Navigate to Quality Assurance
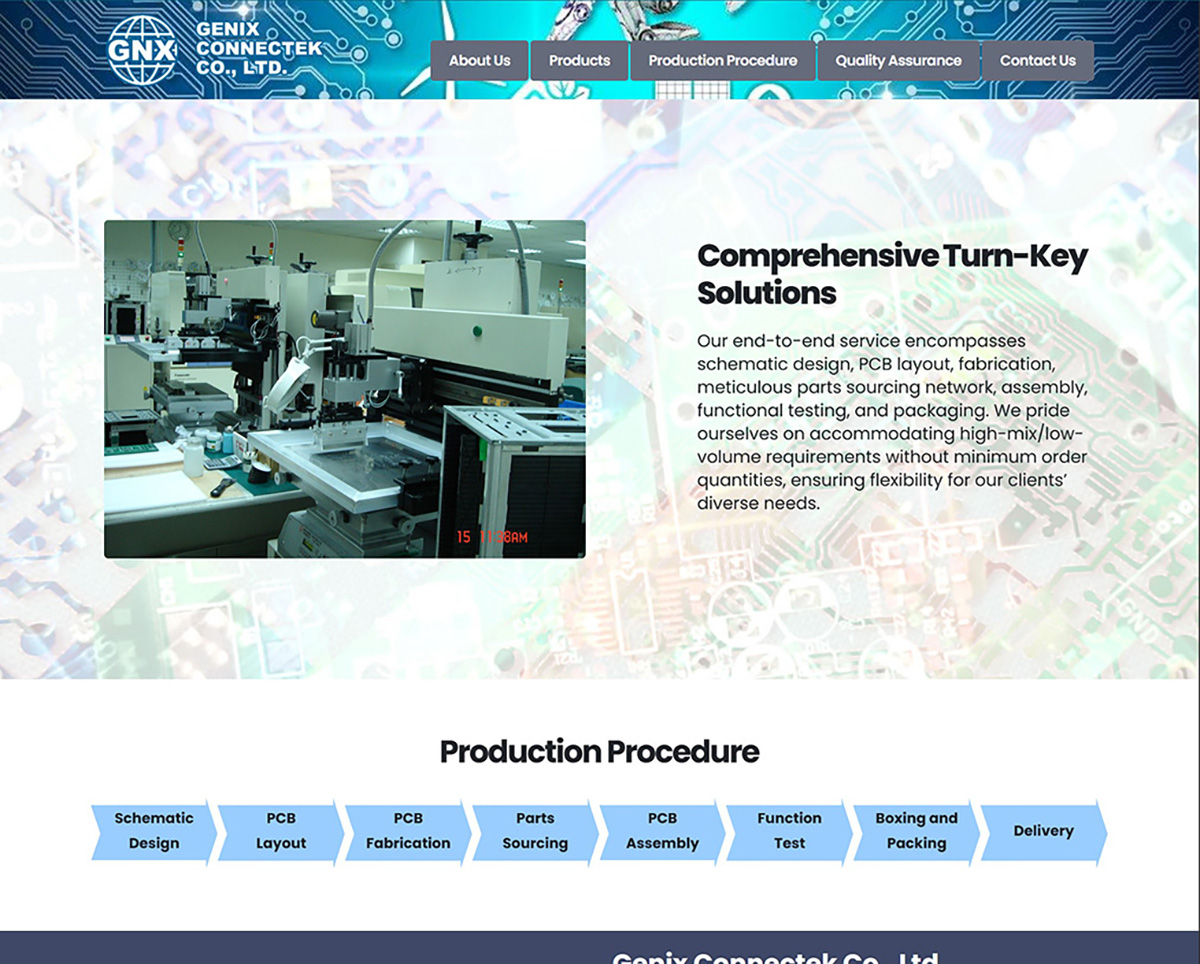The width and height of the screenshot is (1200, 964). tap(898, 60)
